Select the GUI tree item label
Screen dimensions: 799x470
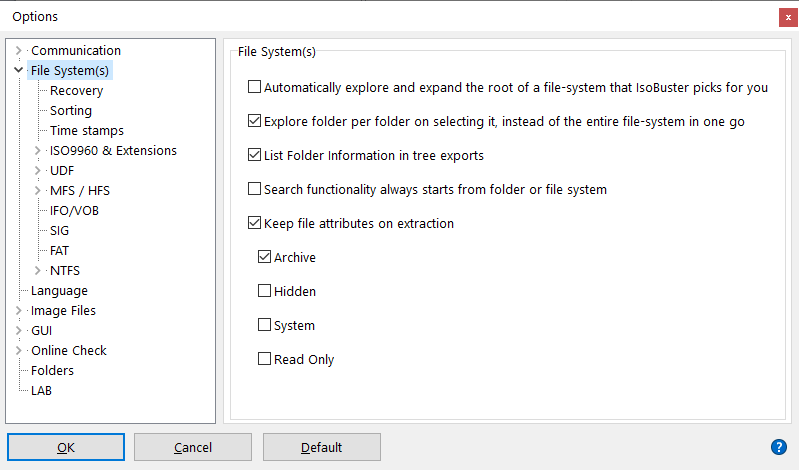[41, 330]
